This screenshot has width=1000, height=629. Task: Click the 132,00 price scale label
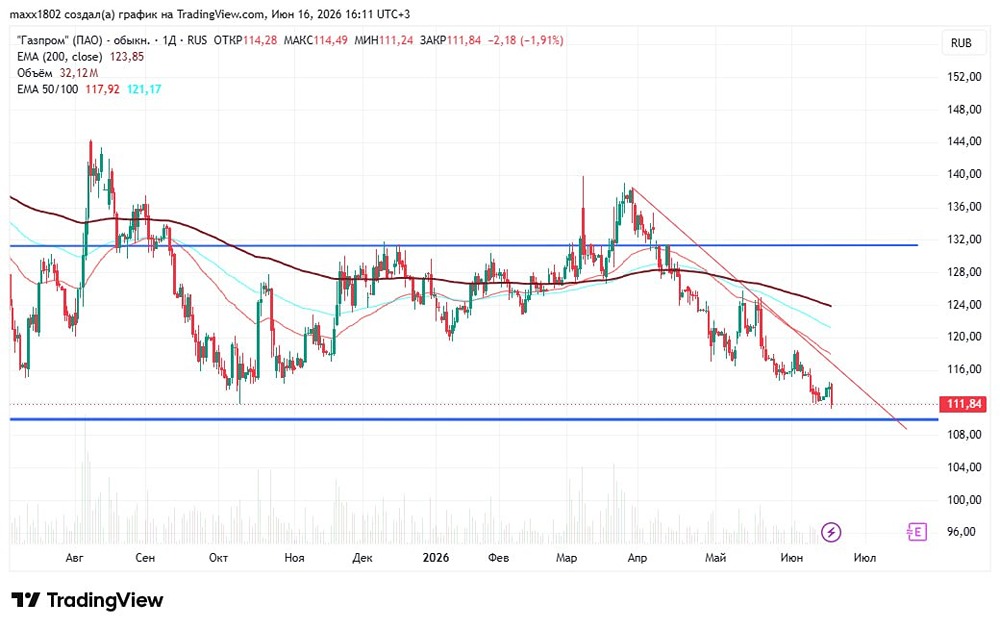[964, 239]
